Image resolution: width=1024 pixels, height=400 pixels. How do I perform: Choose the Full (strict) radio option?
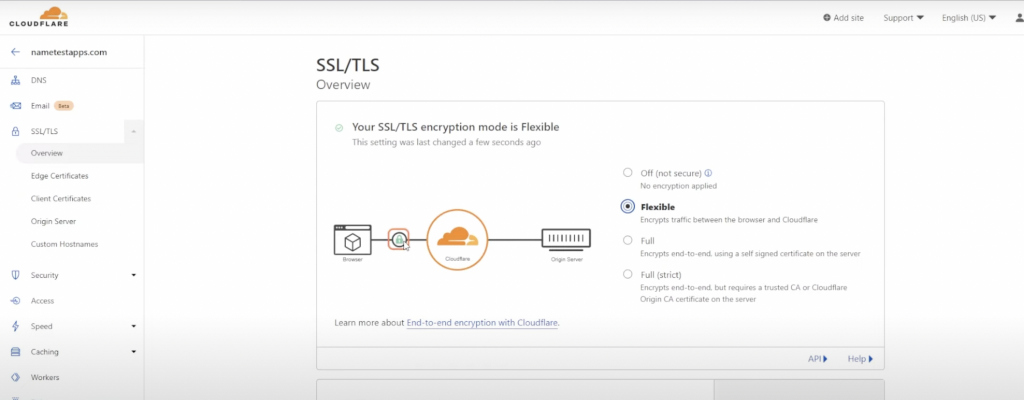(628, 275)
